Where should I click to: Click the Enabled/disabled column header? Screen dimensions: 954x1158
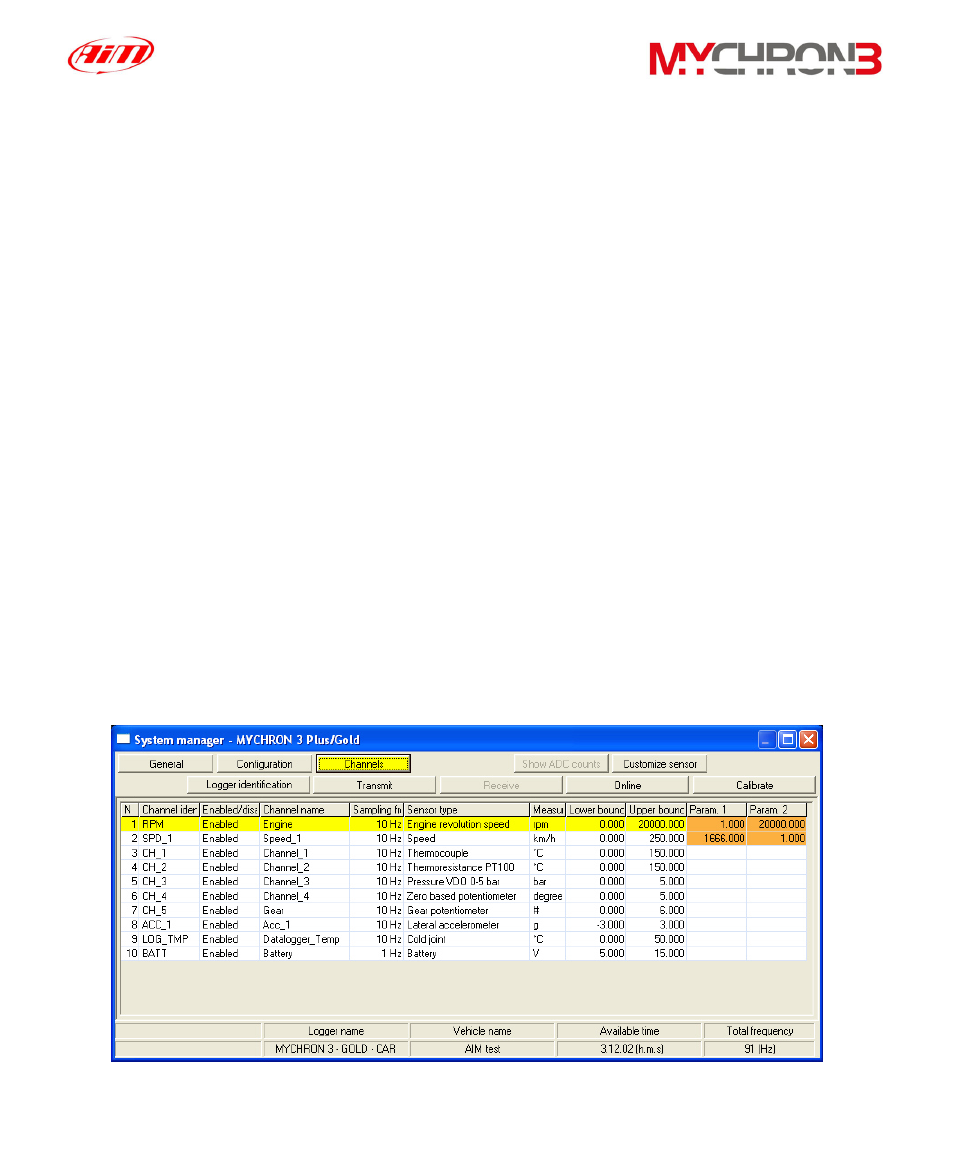[230, 809]
